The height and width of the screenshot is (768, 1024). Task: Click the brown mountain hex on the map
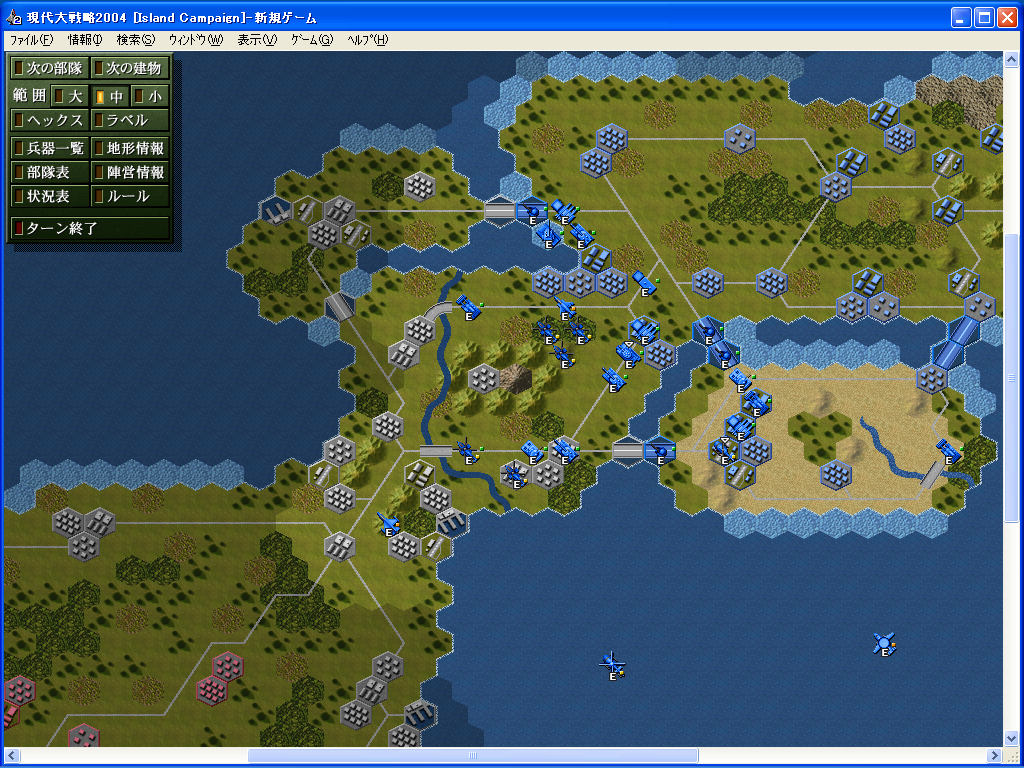[x=516, y=378]
